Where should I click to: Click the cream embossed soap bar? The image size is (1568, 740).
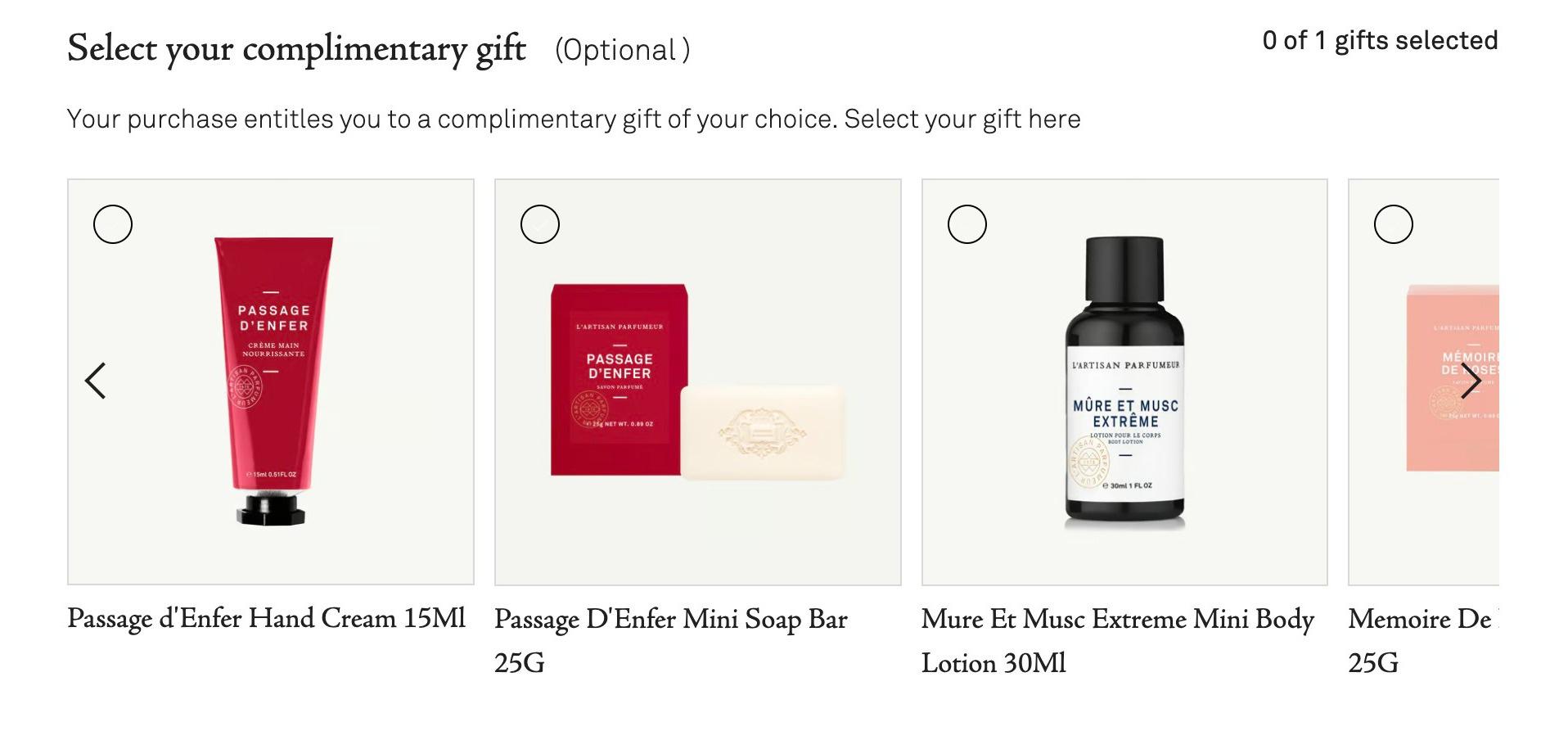tap(762, 431)
